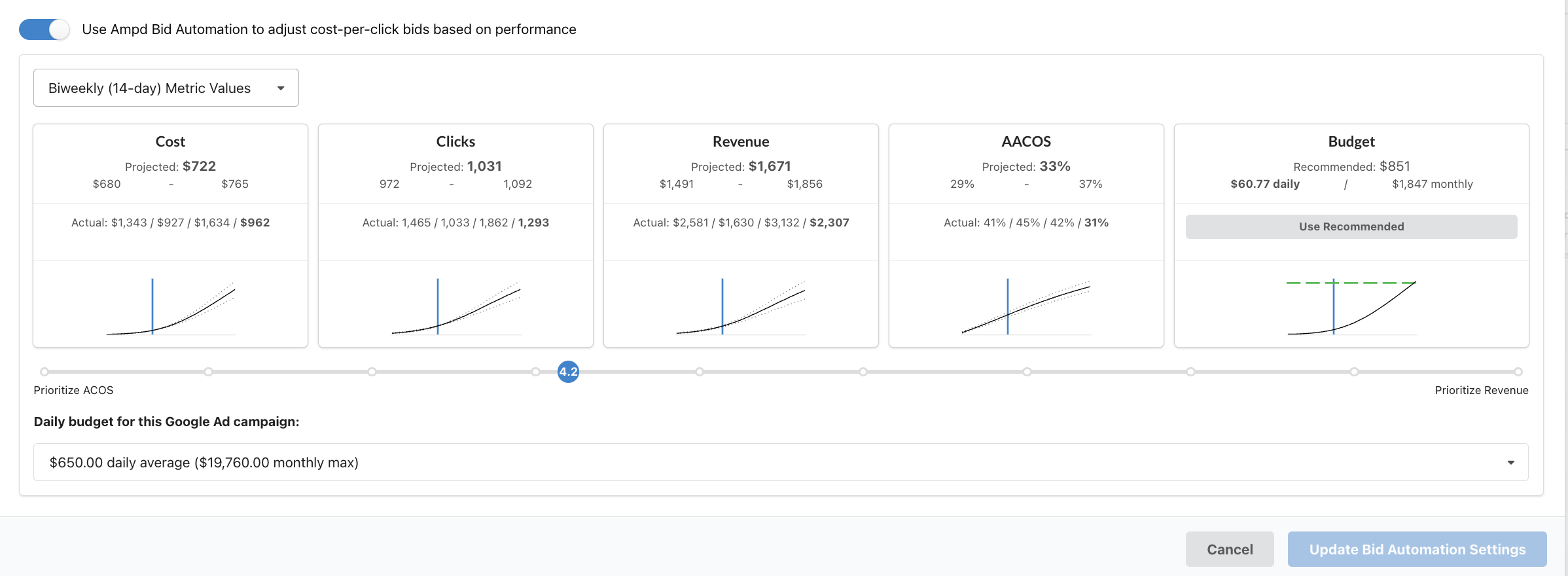Select the rightmost Prioritize Revenue slider stop
The height and width of the screenshot is (576, 1568).
coord(1518,372)
